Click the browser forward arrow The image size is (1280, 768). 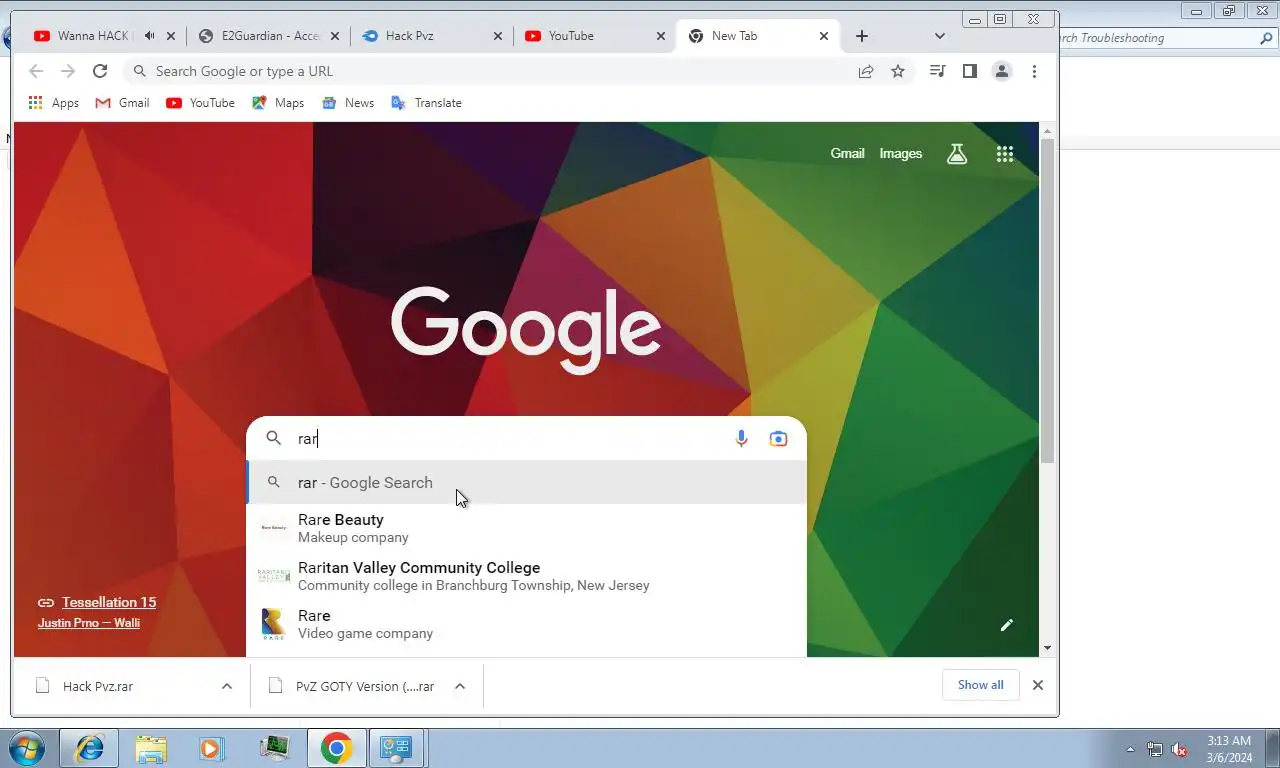click(68, 71)
